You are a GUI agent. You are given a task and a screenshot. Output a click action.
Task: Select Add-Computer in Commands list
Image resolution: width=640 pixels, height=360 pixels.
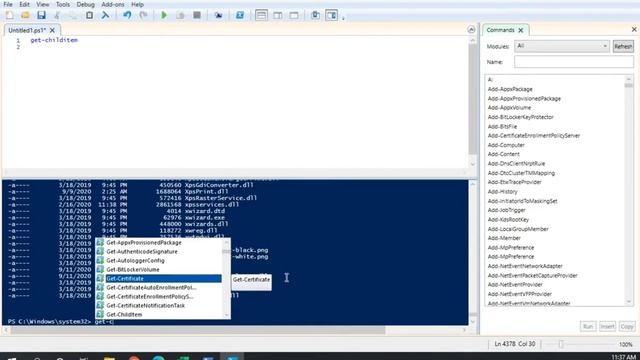[506, 145]
